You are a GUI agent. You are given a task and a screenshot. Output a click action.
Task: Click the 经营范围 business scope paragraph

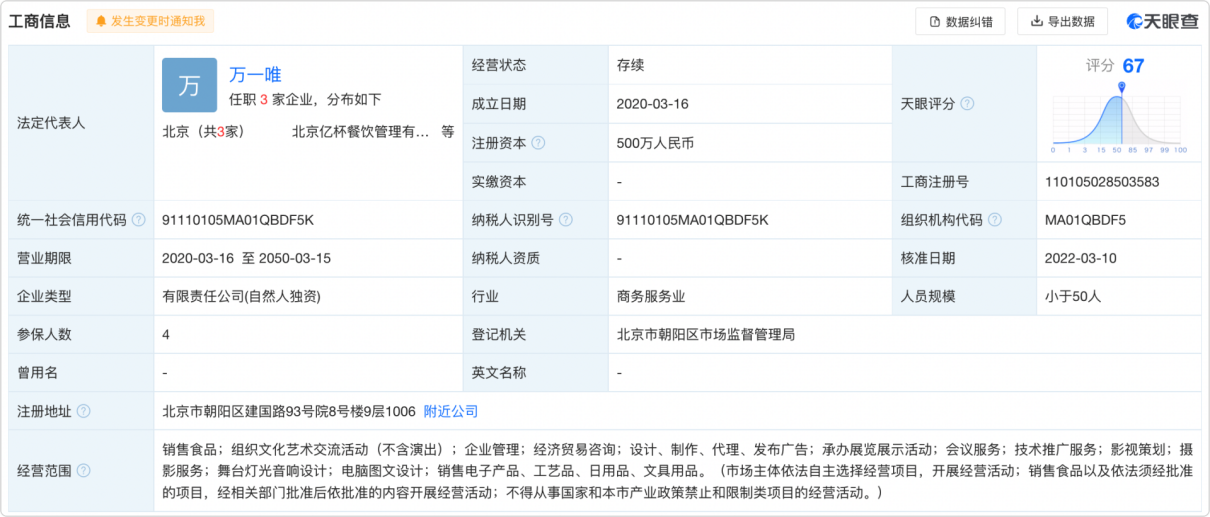[678, 470]
